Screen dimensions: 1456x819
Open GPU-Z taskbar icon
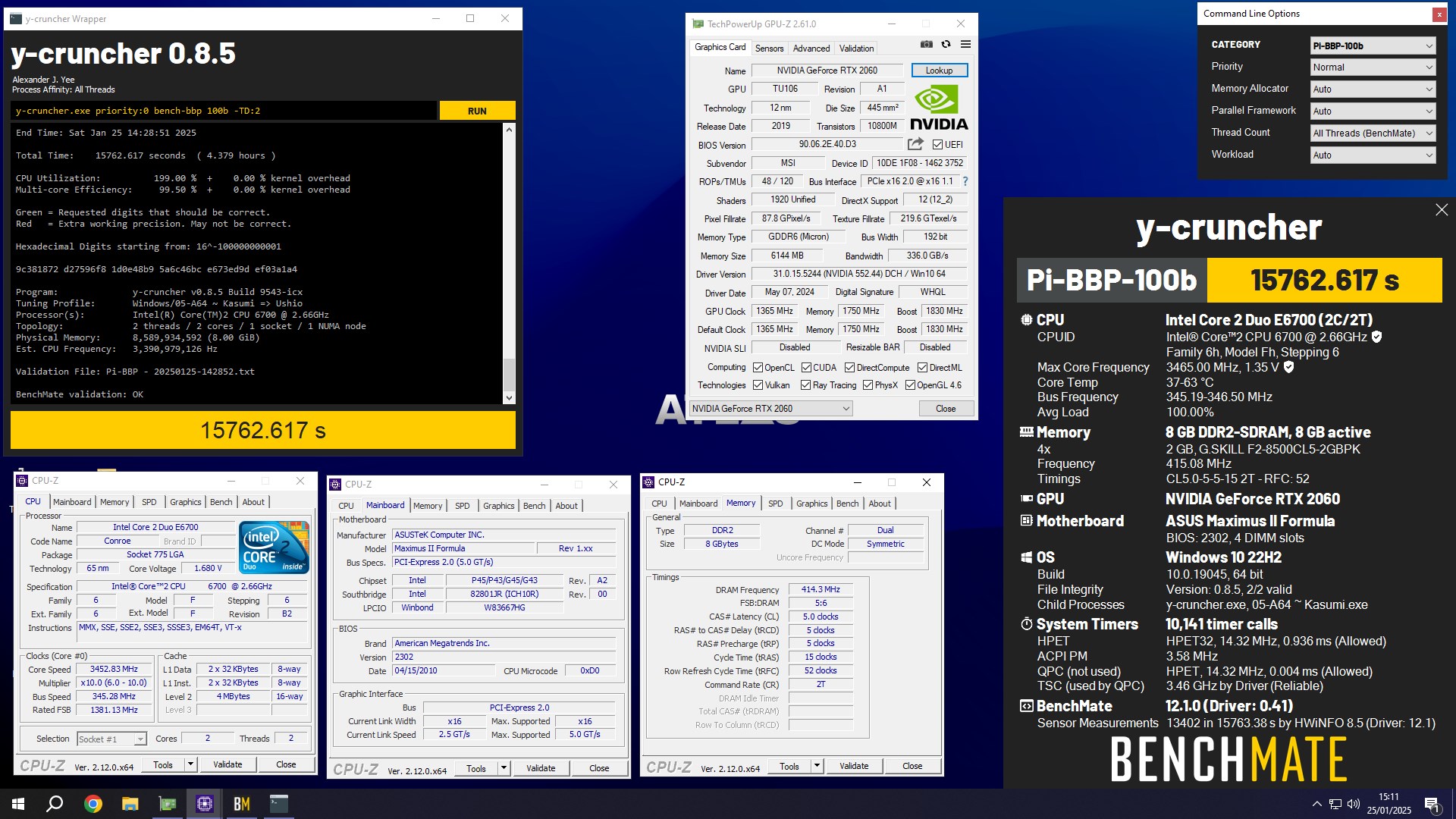point(167,804)
